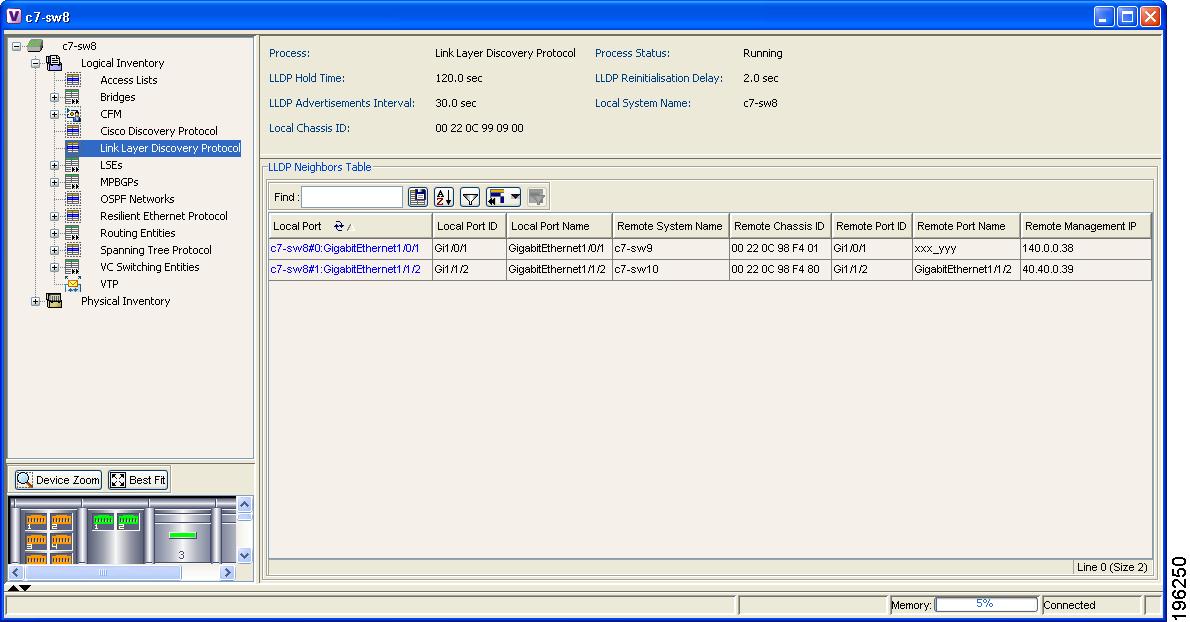1190x622 pixels.
Task: Collapse the c7-sw8 root node
Action: coord(17,46)
